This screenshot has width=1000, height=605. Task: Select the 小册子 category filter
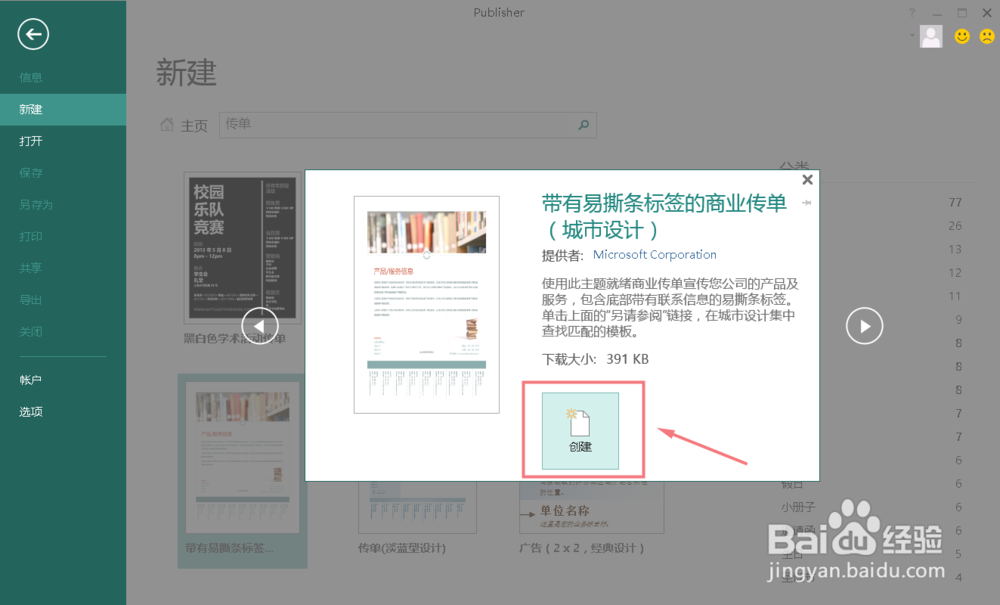click(x=797, y=507)
